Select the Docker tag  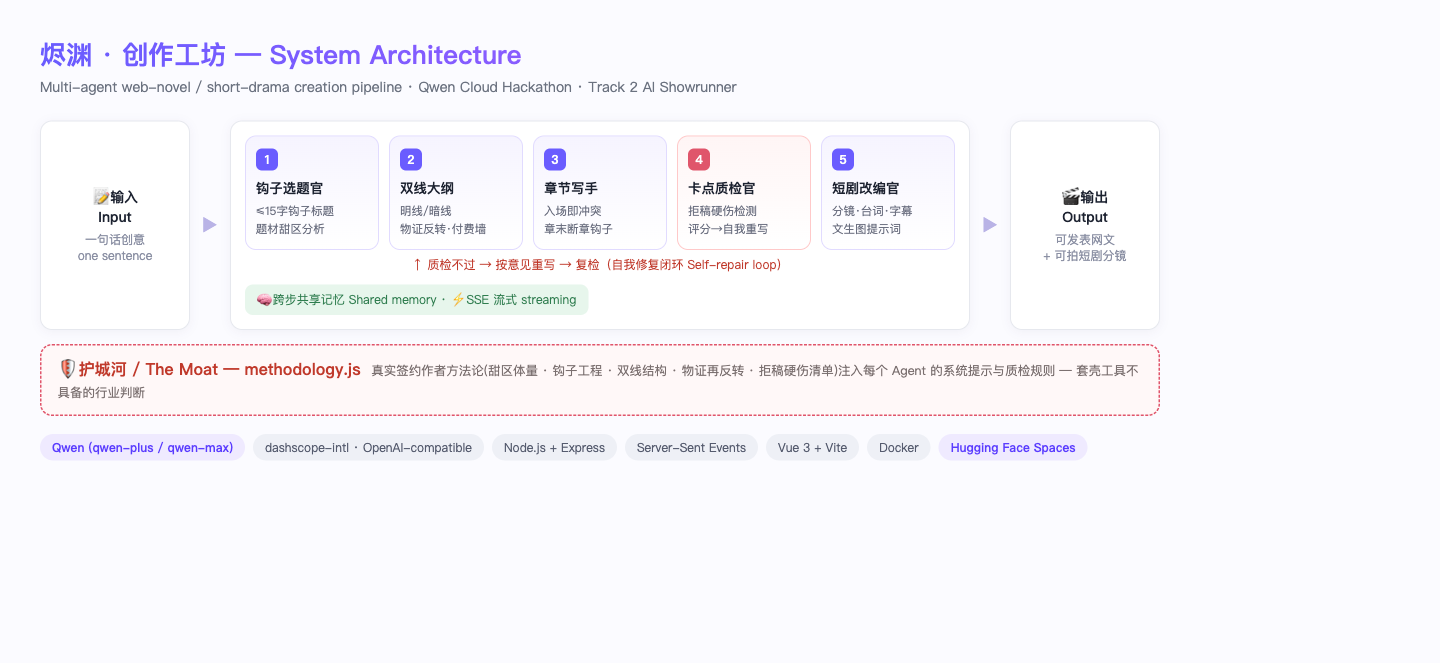point(898,448)
